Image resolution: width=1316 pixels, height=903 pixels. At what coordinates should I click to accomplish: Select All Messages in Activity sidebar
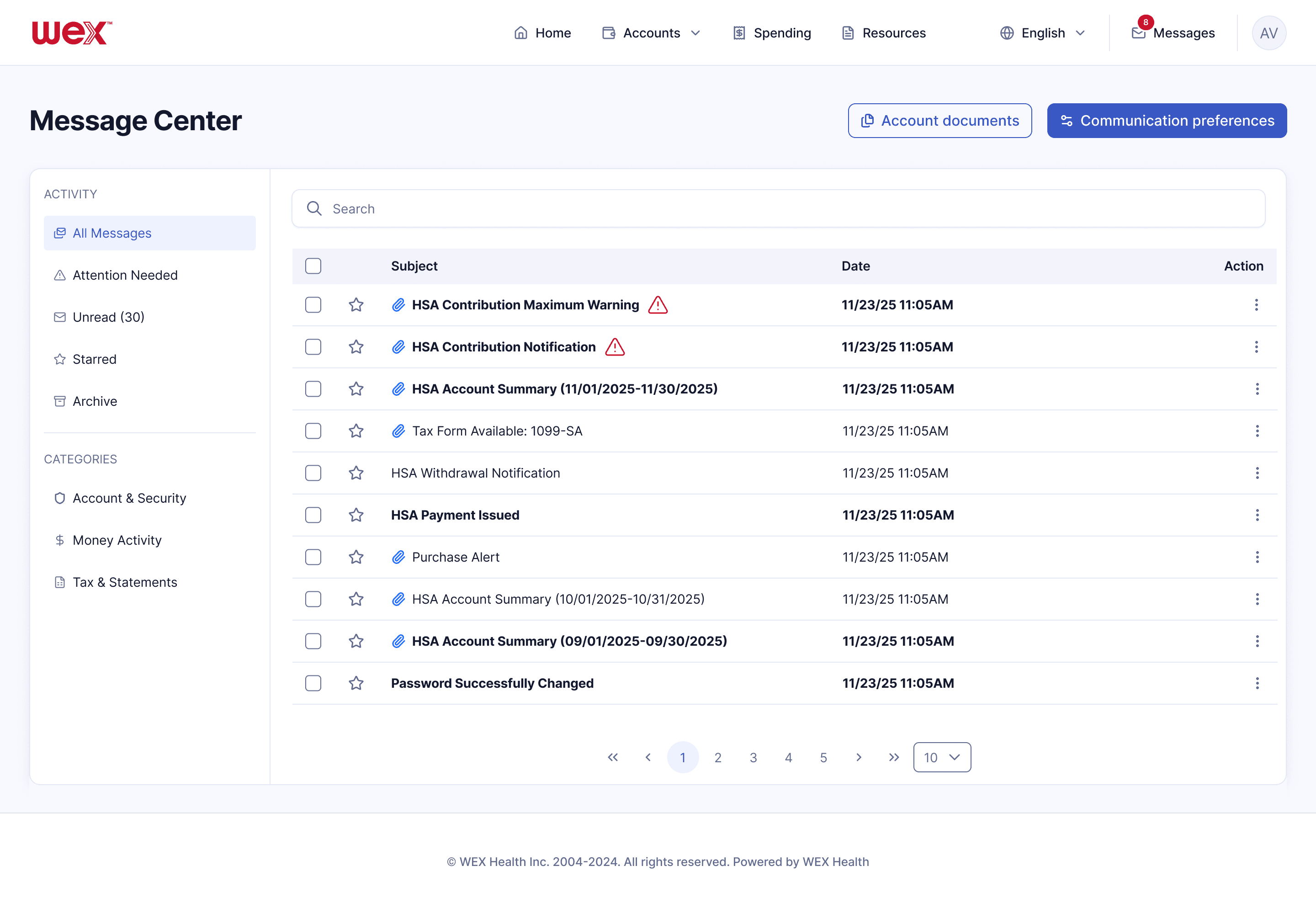[149, 233]
